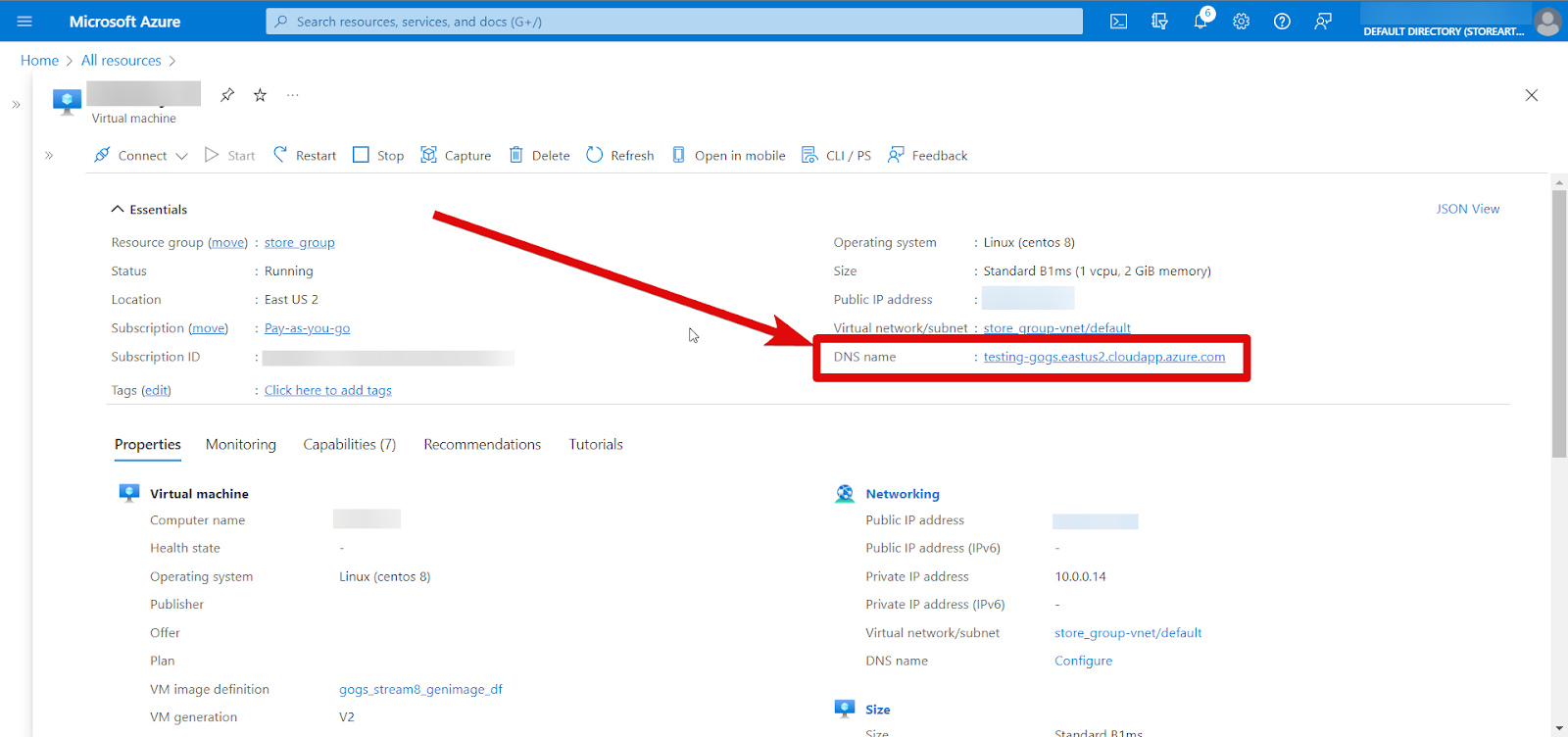The width and height of the screenshot is (1568, 737).
Task: Open the account avatar menu
Action: point(1548,22)
